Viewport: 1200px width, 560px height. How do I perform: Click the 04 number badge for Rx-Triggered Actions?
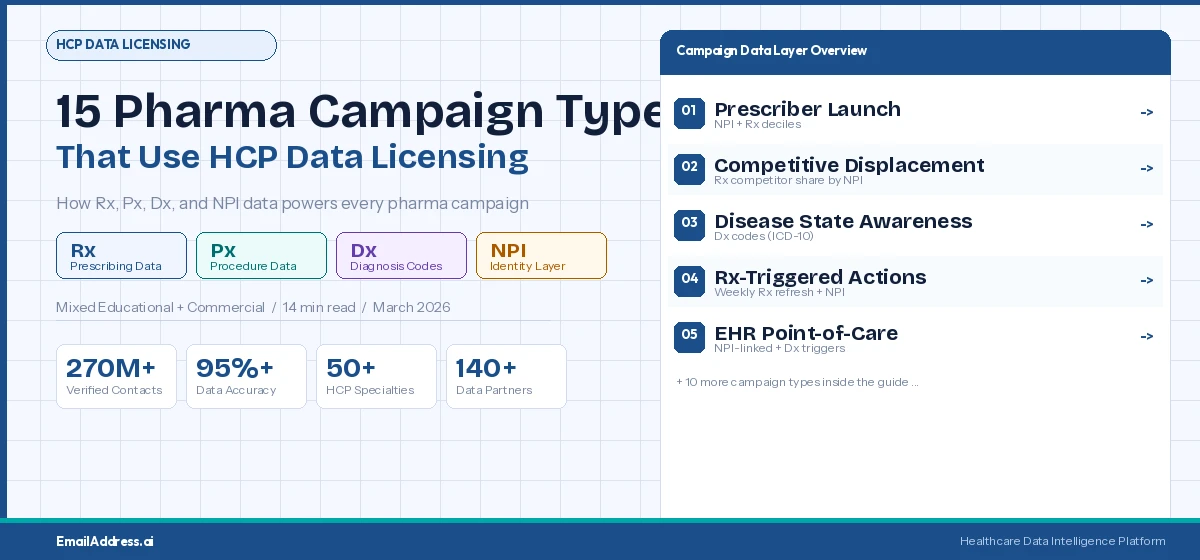[x=690, y=281]
